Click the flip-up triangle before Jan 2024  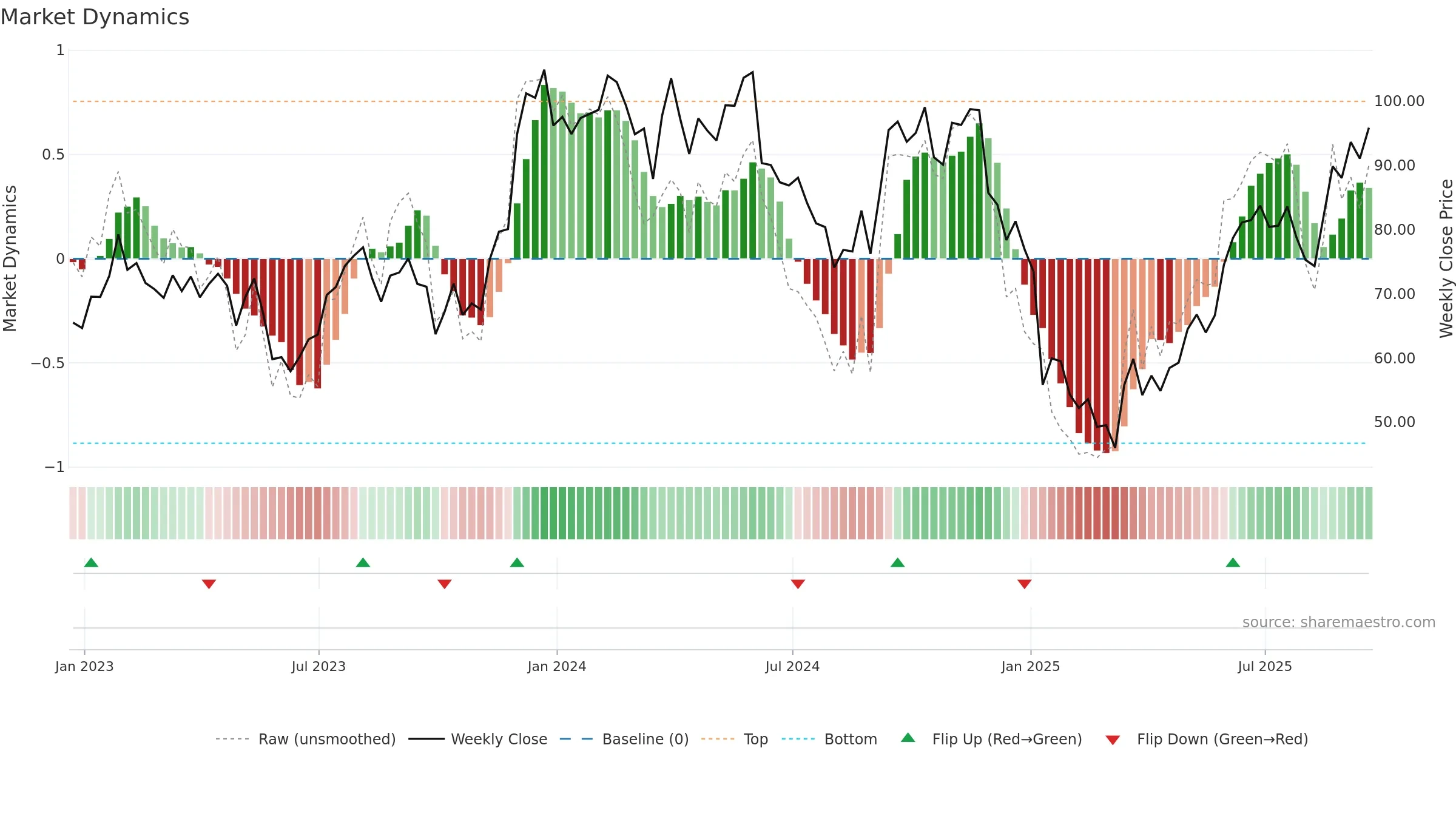pos(517,562)
